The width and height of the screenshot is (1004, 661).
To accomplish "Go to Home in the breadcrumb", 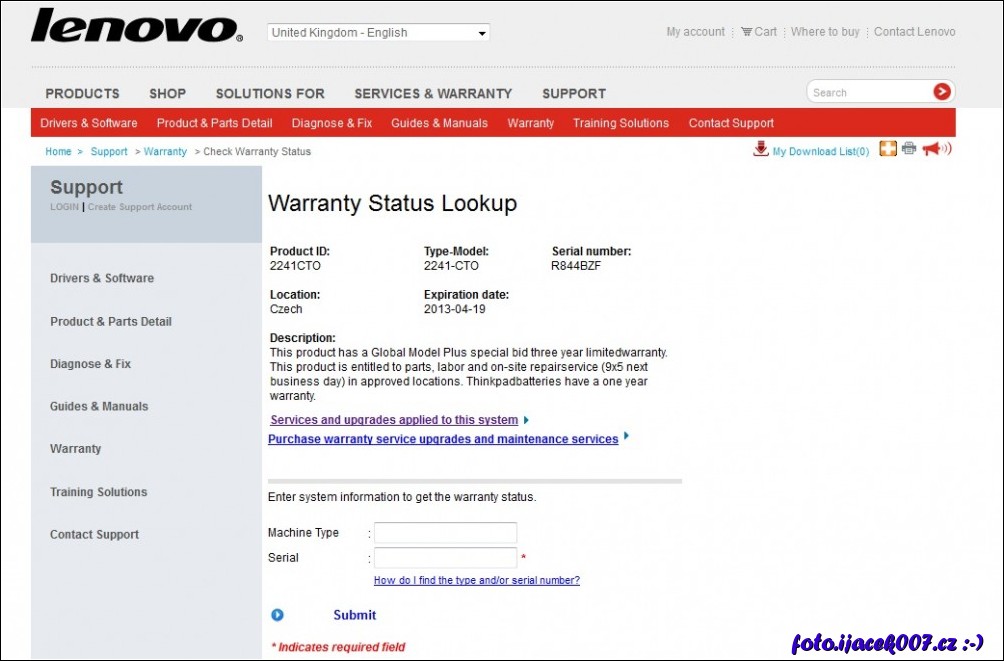I will point(58,152).
